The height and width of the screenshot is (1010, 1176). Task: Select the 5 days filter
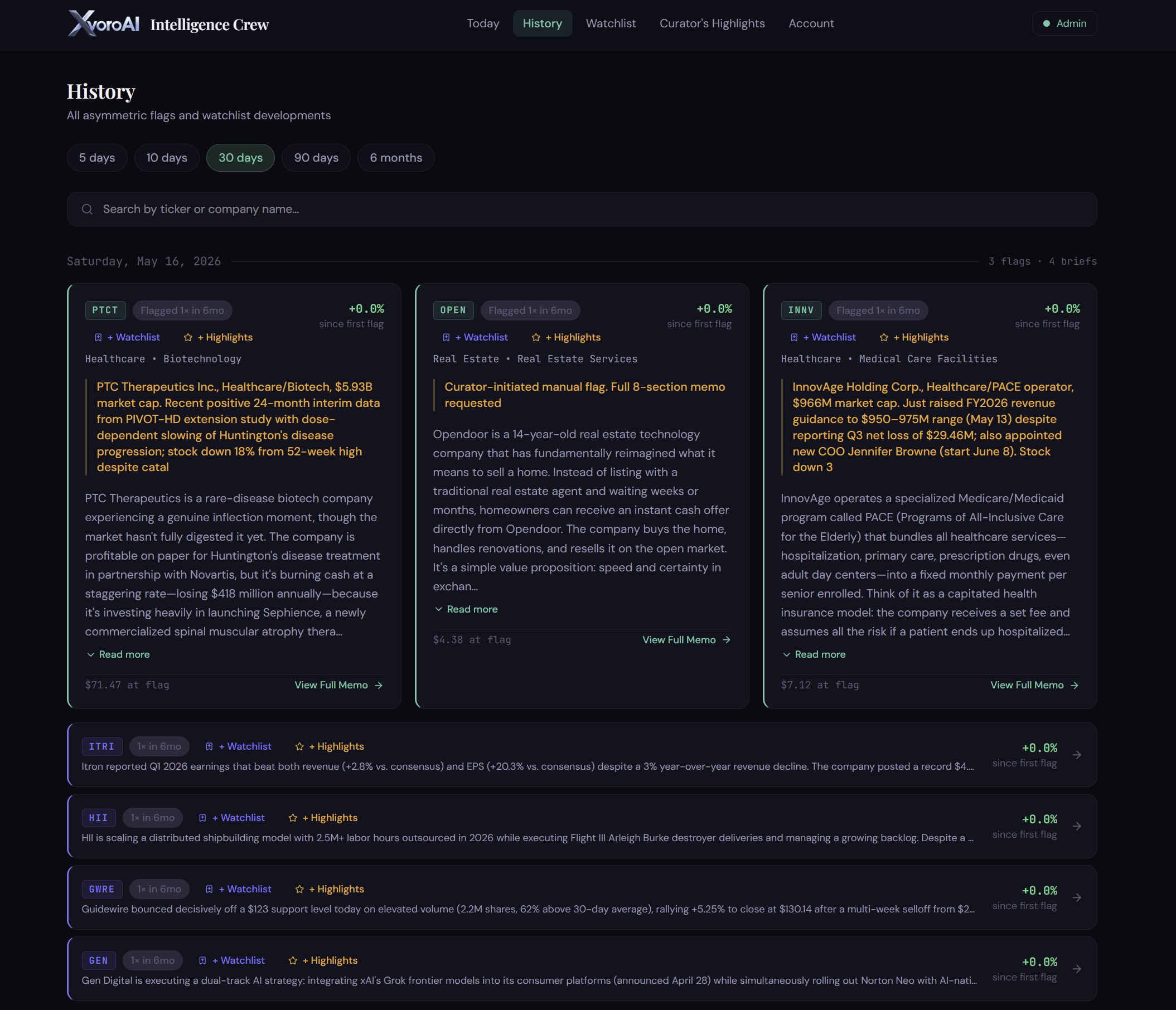(97, 158)
